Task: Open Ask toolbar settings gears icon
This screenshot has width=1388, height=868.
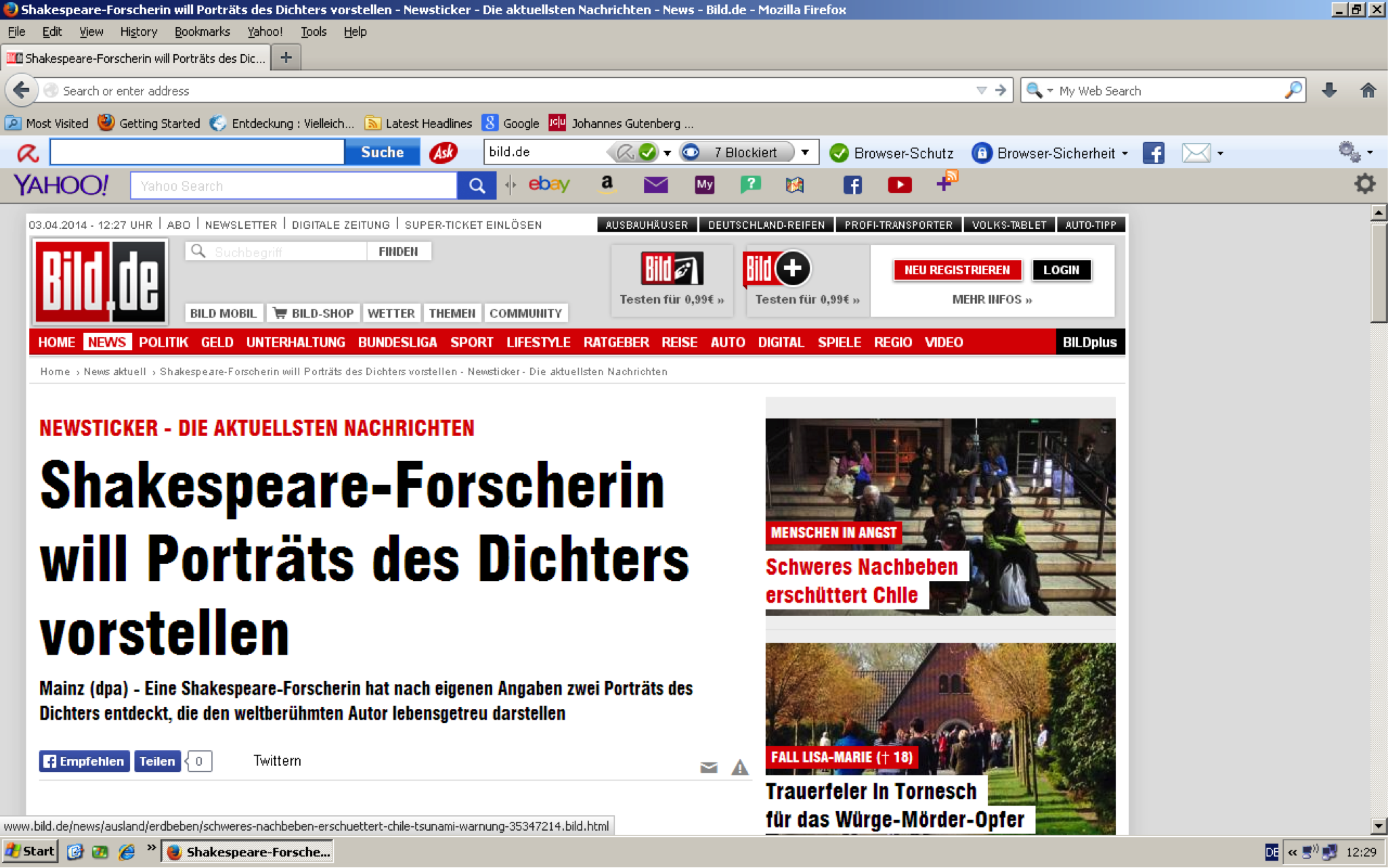Action: pos(1349,152)
